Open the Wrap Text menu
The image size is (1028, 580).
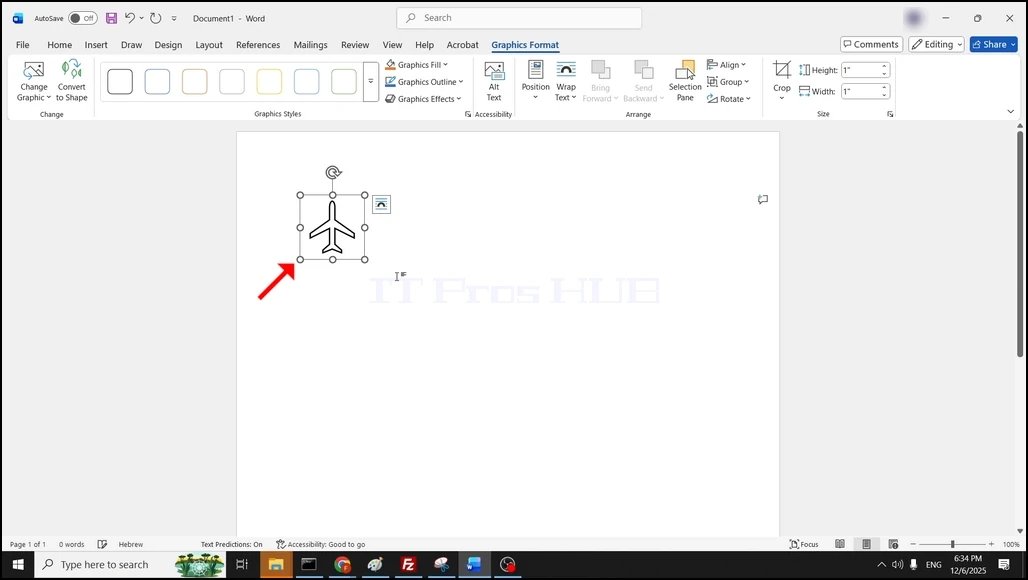point(566,81)
